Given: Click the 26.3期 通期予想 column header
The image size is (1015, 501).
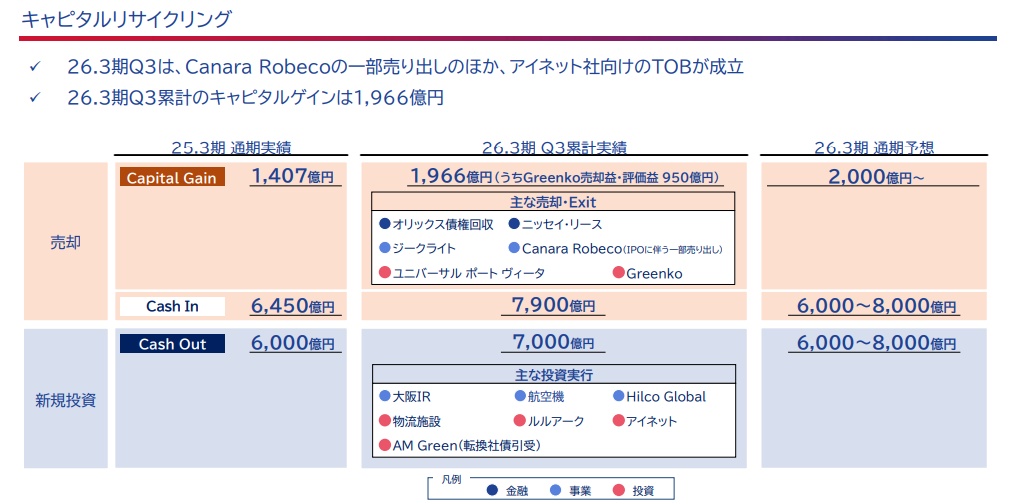Looking at the screenshot, I should [x=874, y=148].
